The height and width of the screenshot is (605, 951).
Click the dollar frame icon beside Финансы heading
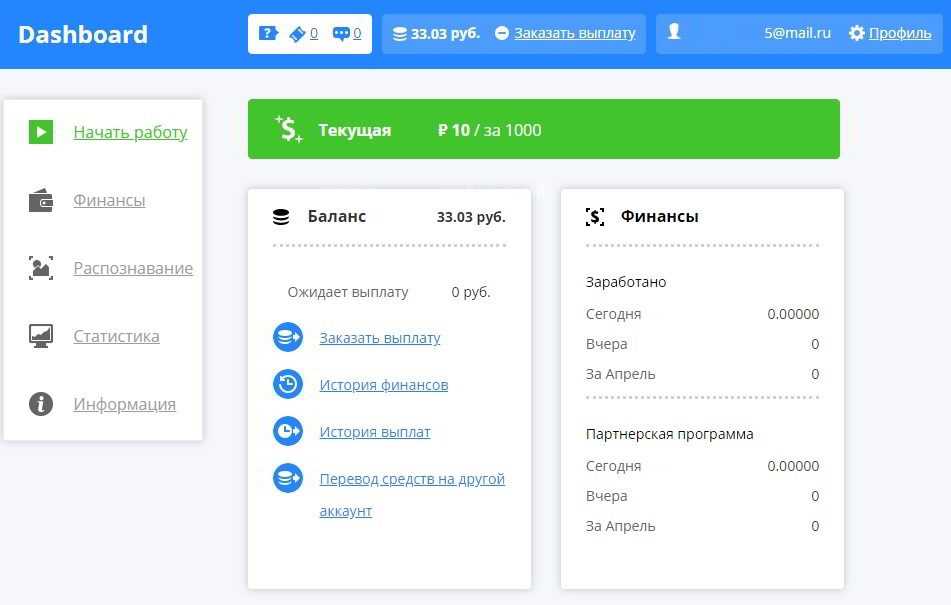pyautogui.click(x=595, y=217)
